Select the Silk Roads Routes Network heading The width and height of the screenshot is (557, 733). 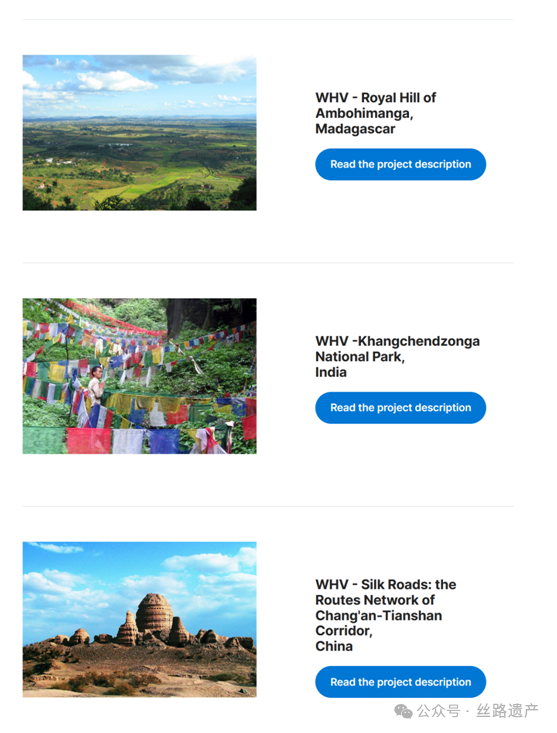386,615
